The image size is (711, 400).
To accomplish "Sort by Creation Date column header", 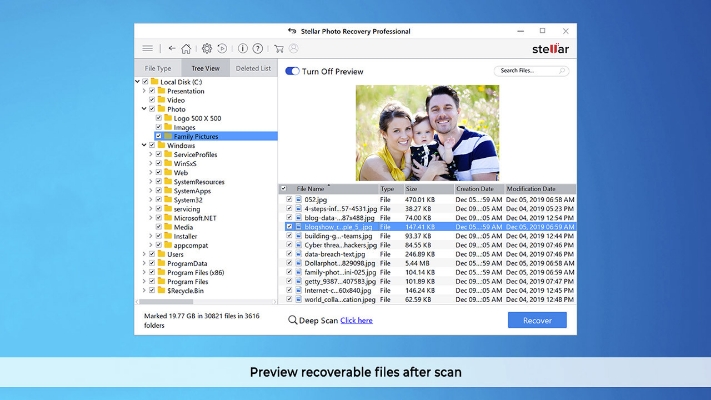I will (479, 189).
